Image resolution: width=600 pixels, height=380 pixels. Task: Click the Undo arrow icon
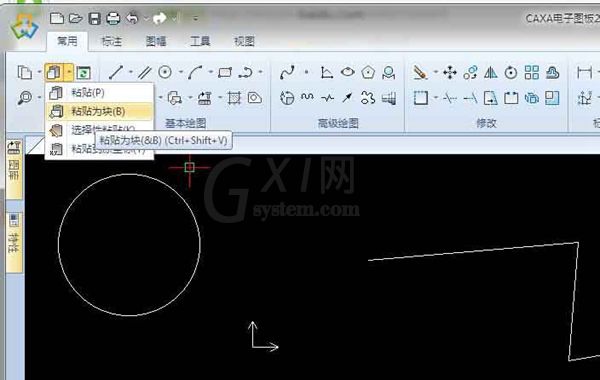[x=132, y=18]
